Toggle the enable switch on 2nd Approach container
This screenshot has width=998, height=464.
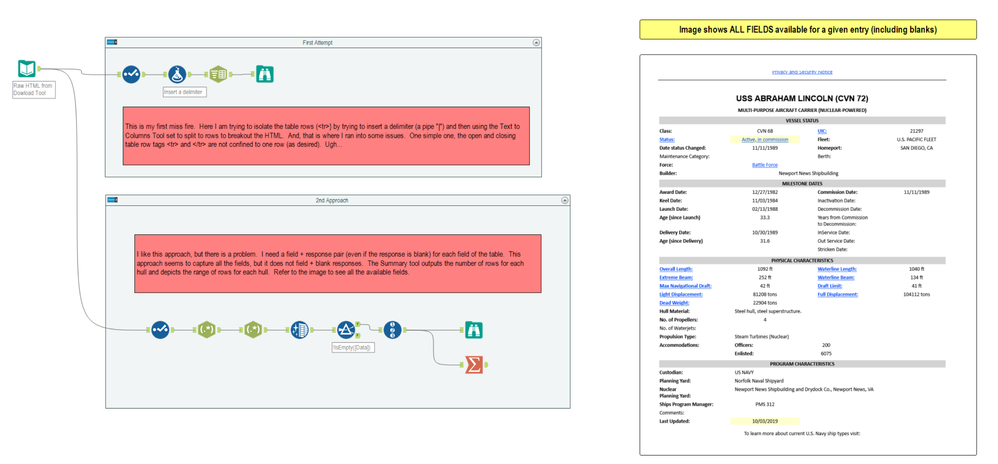click(x=112, y=200)
